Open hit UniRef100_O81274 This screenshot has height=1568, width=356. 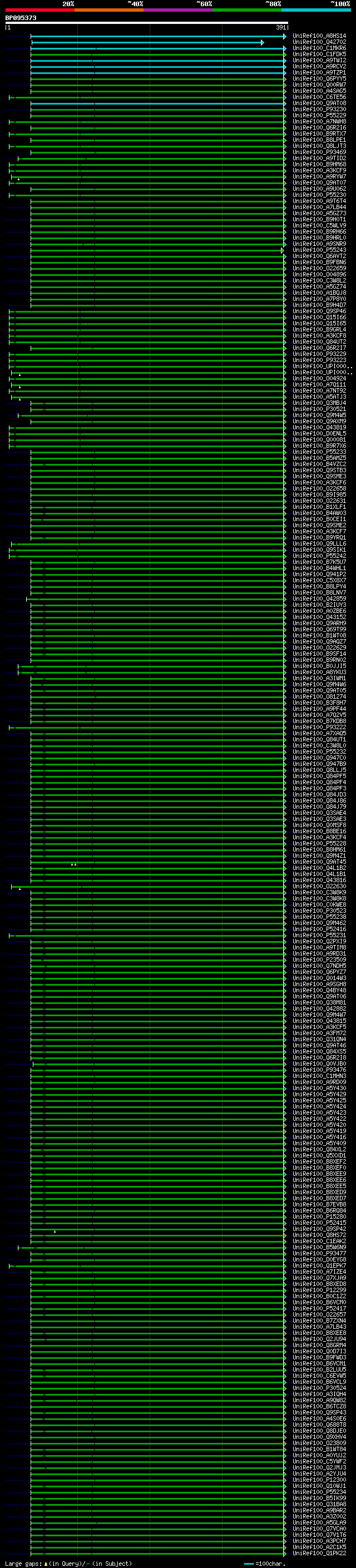[x=319, y=697]
